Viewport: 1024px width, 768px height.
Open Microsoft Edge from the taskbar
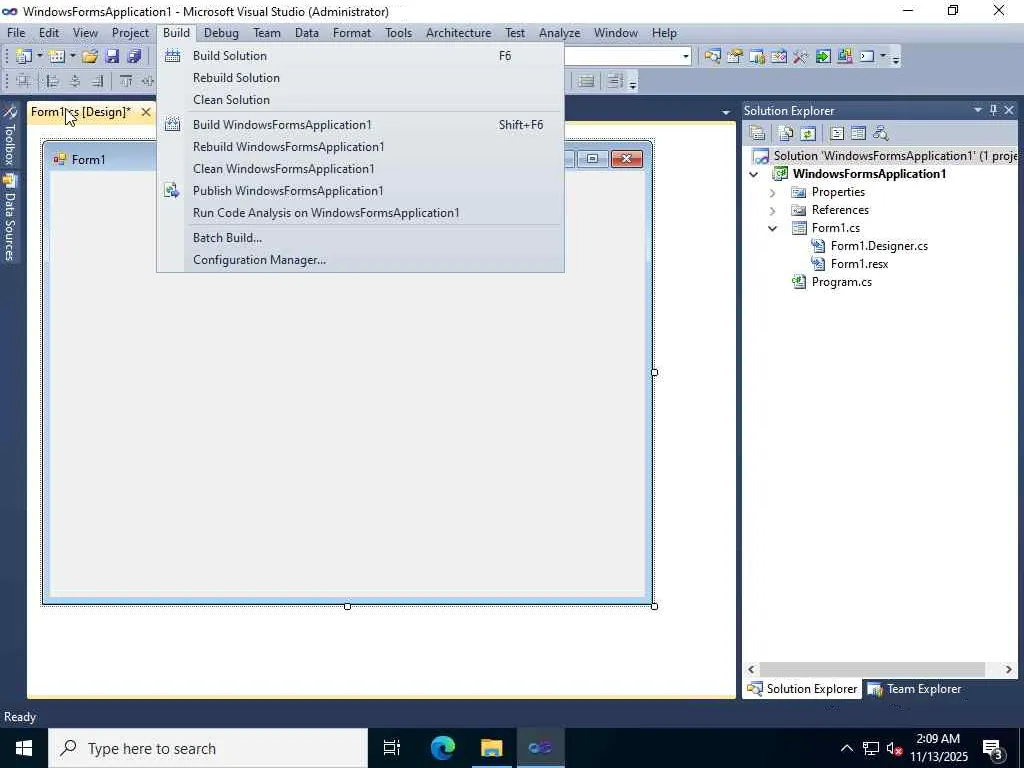[x=443, y=748]
